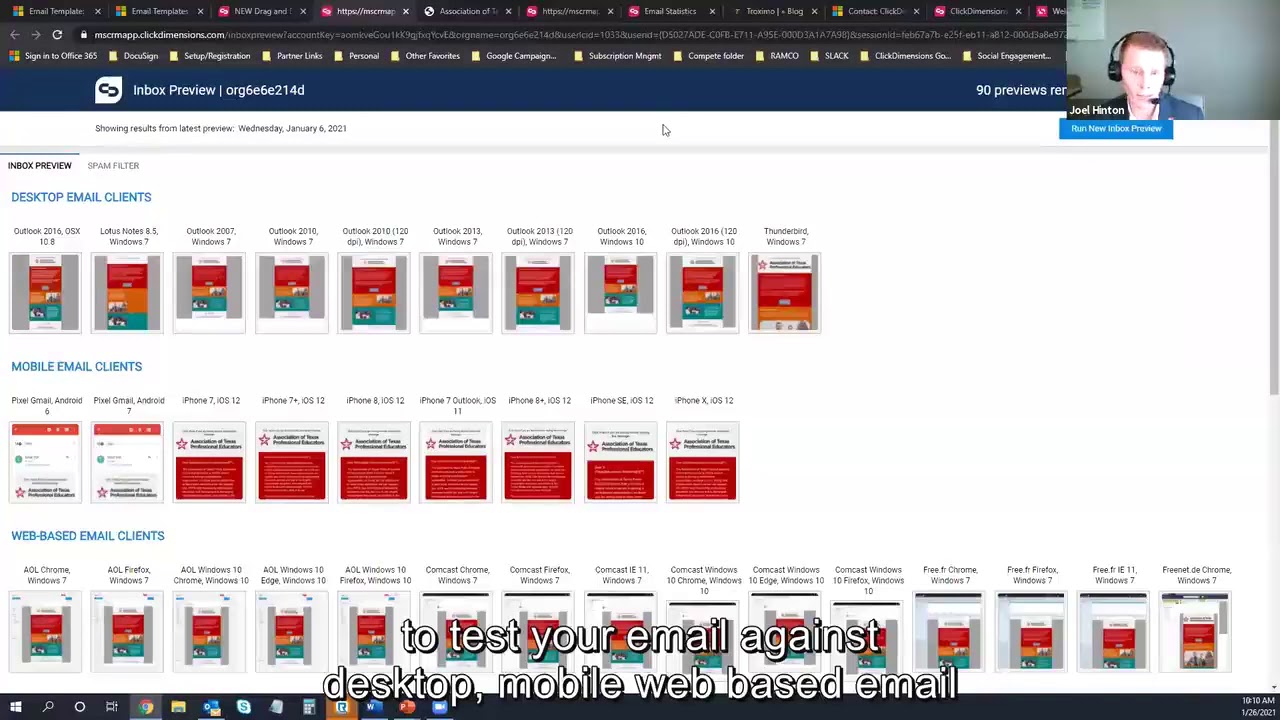The image size is (1280, 720).
Task: Open iPhone 7 Outlook, iOS 11 thumbnail
Action: (455, 462)
